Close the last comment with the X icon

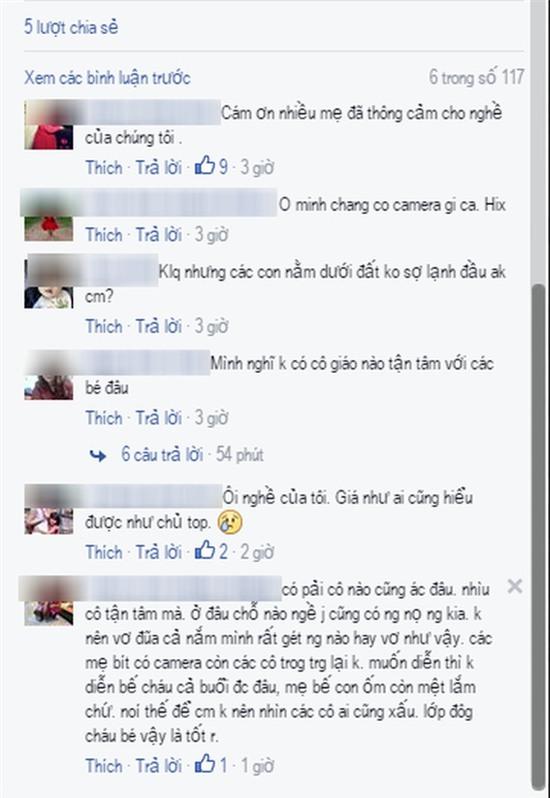point(514,587)
